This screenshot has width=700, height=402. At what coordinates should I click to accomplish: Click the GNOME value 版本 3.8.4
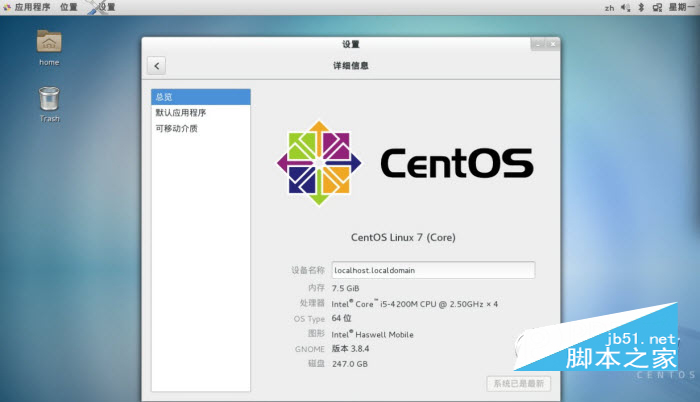[x=350, y=348]
